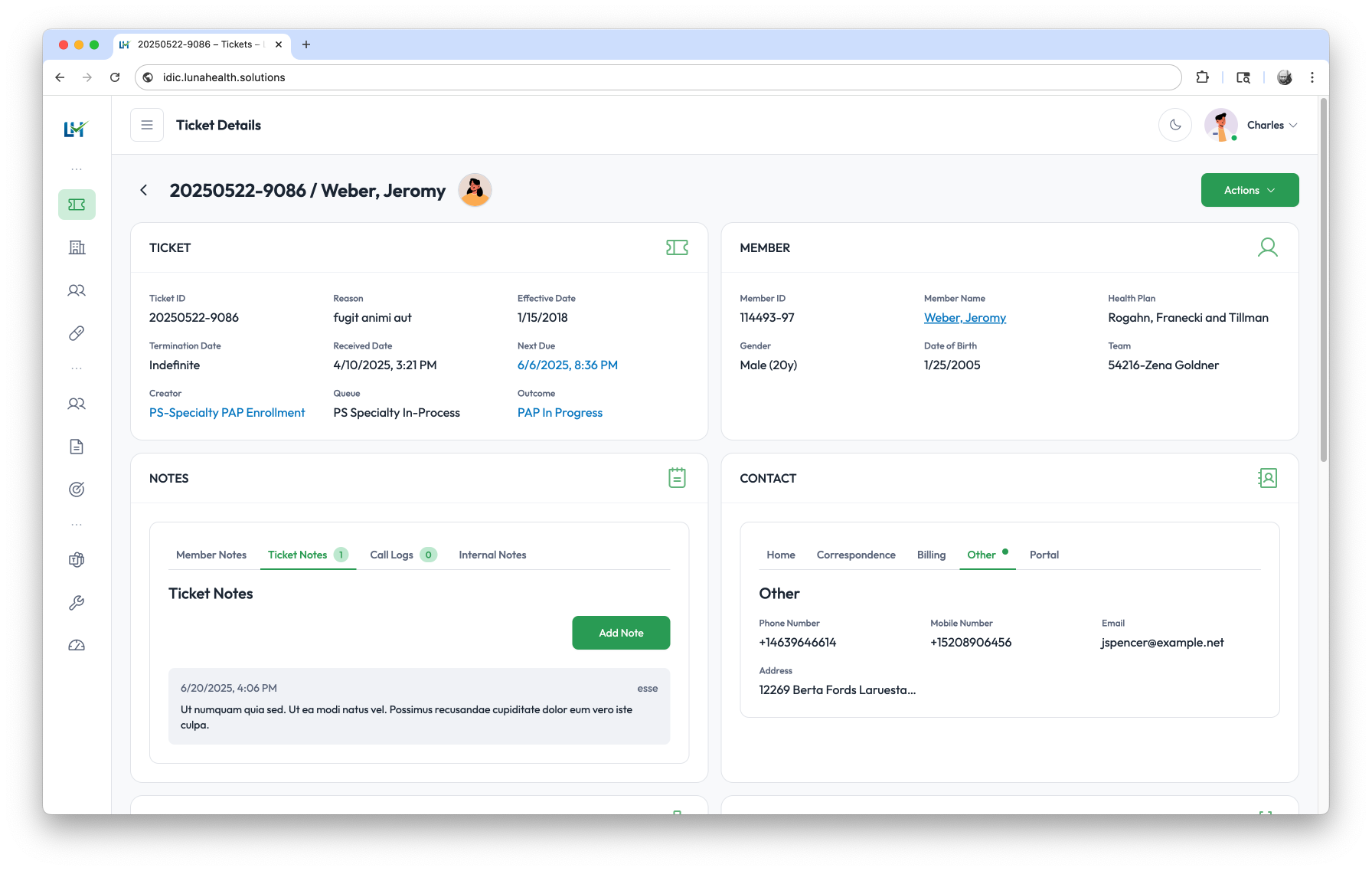Click the building icon in sidebar

click(x=77, y=247)
